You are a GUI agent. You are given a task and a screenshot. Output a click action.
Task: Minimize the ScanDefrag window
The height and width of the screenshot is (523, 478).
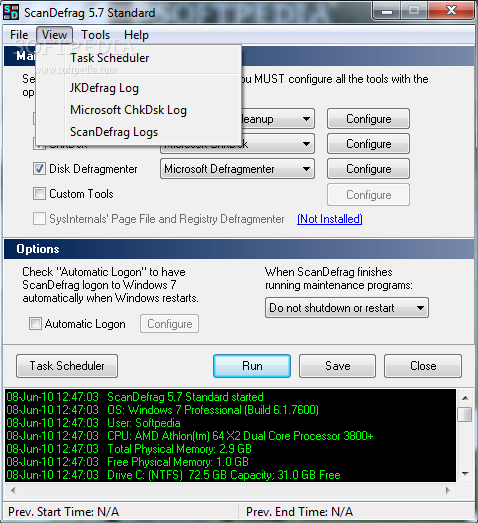387,11
